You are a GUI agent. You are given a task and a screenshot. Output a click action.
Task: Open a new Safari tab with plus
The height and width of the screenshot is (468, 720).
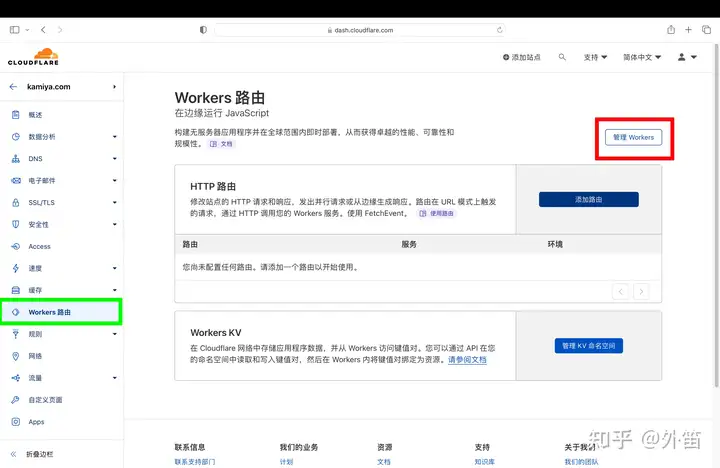[688, 30]
